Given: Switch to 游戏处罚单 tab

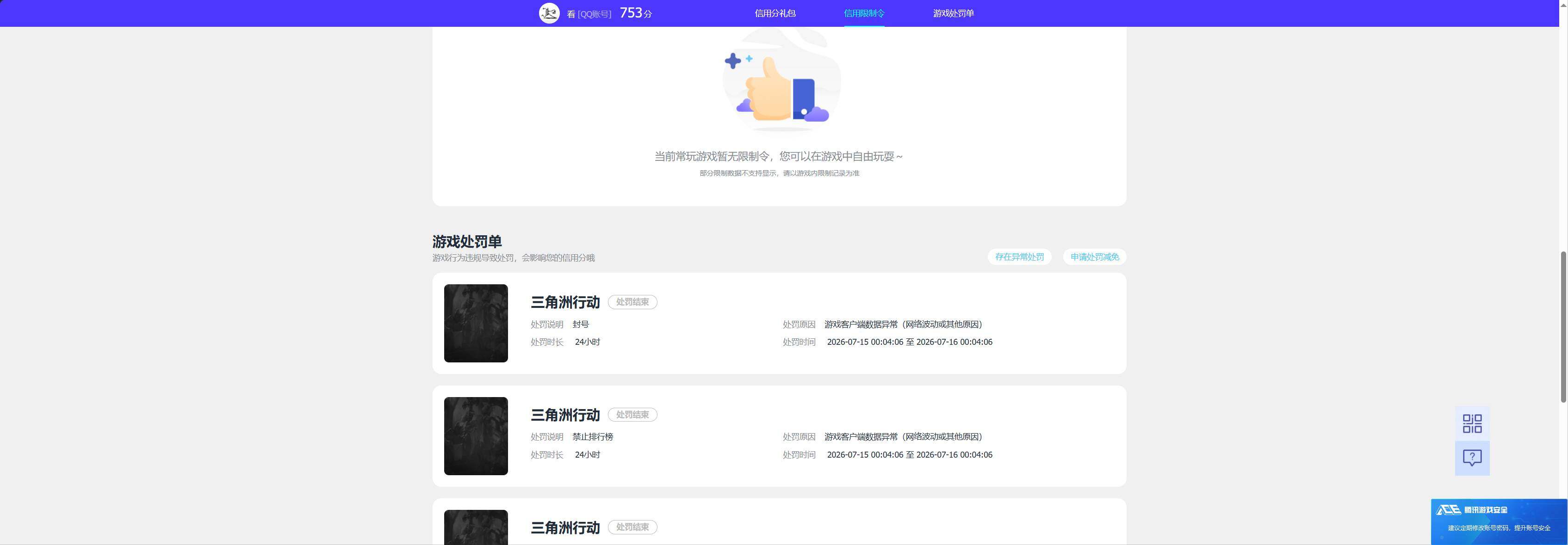Looking at the screenshot, I should tap(953, 13).
